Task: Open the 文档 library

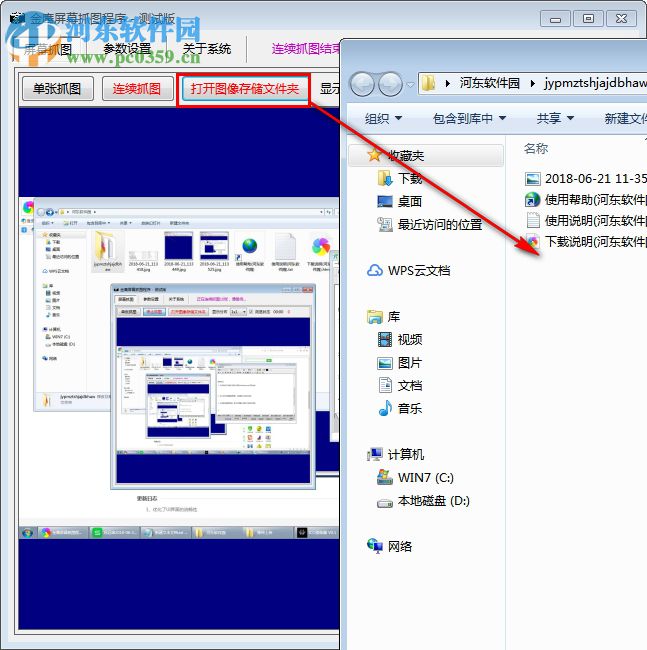Action: pos(410,386)
